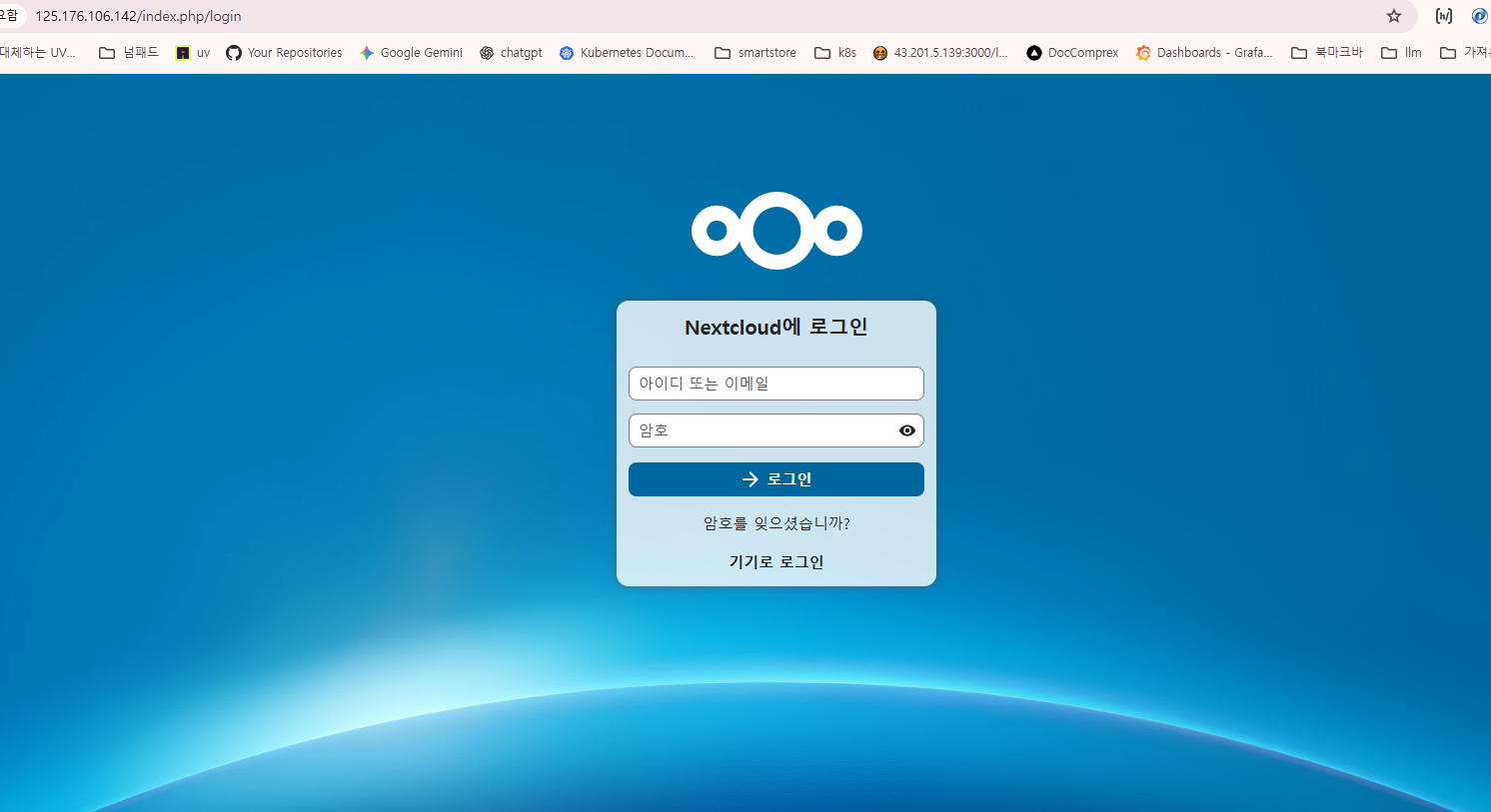Click the Nextcloud에 로그인 heading text
Viewport: 1491px width, 812px height.
pyautogui.click(x=776, y=328)
